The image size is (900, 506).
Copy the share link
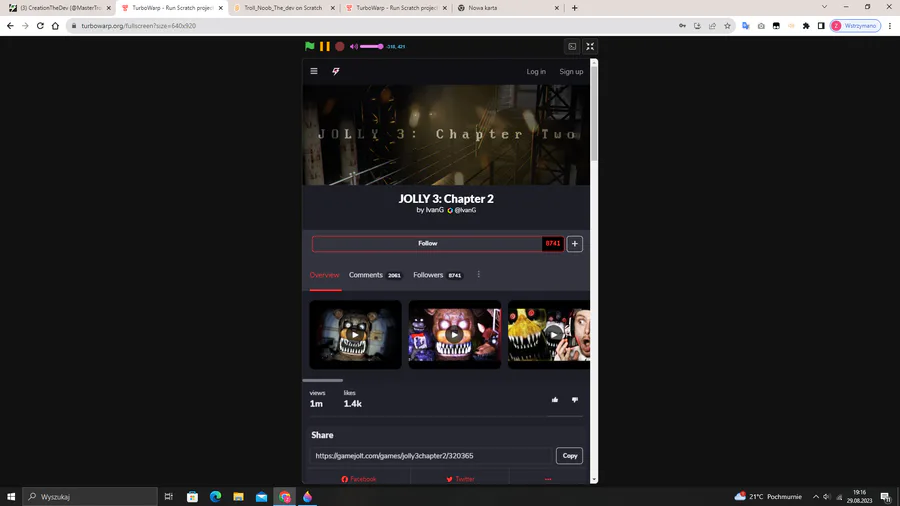pyautogui.click(x=569, y=456)
